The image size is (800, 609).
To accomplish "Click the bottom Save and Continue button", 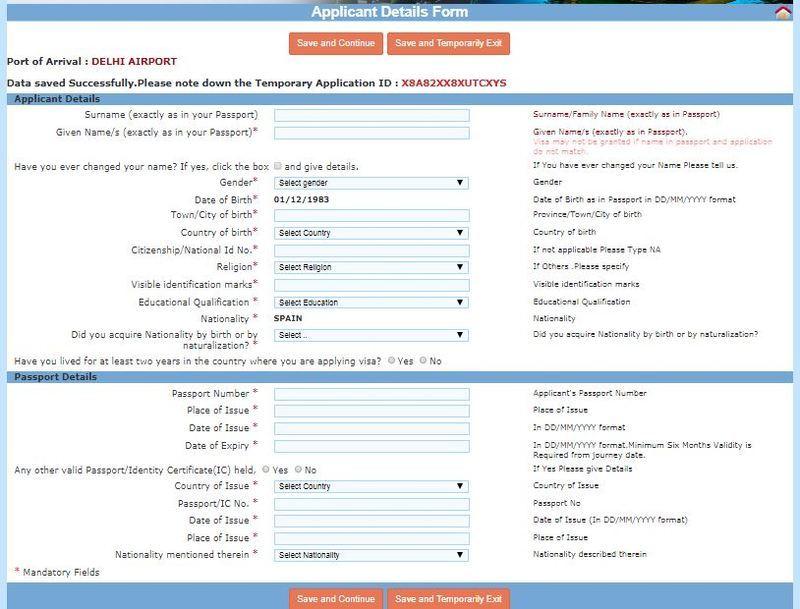I will pos(336,598).
